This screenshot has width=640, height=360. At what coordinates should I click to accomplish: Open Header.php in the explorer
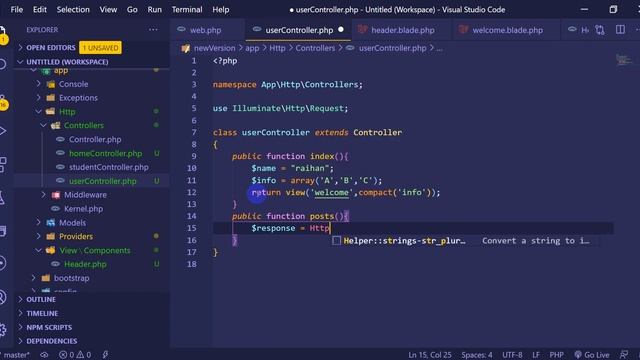[x=85, y=264]
